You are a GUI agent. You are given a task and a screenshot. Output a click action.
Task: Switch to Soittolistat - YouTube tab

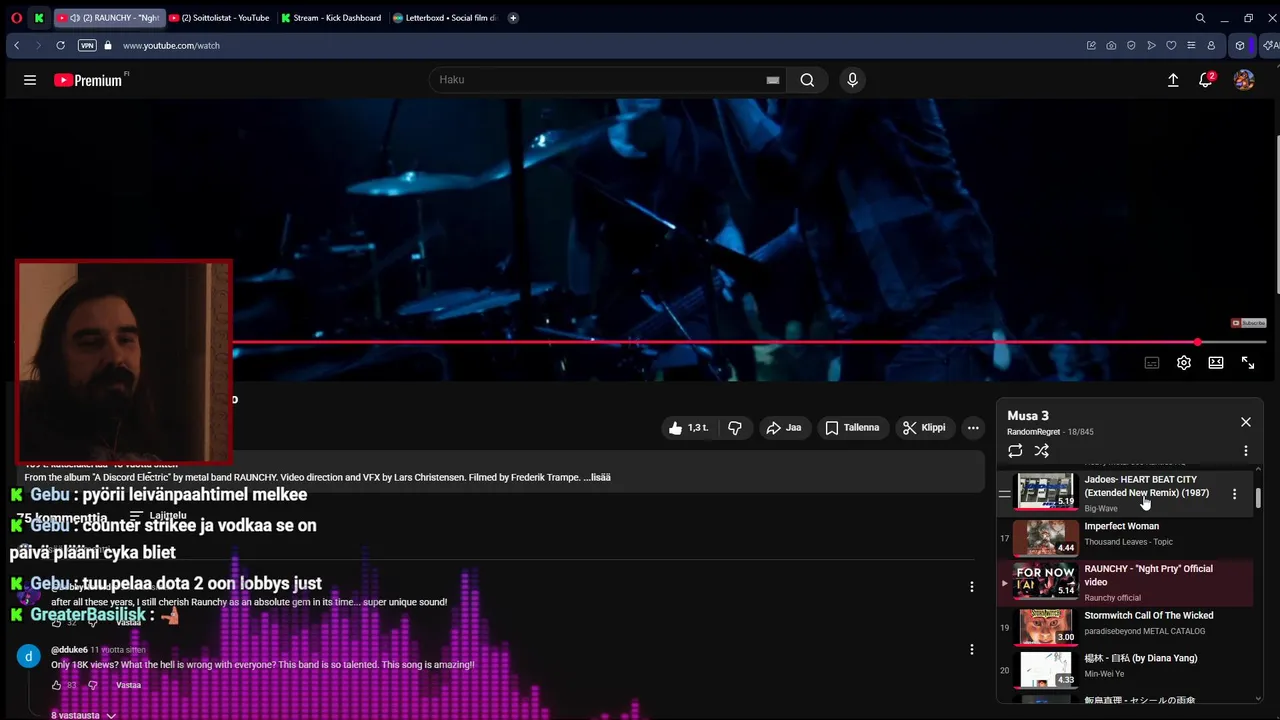click(219, 17)
